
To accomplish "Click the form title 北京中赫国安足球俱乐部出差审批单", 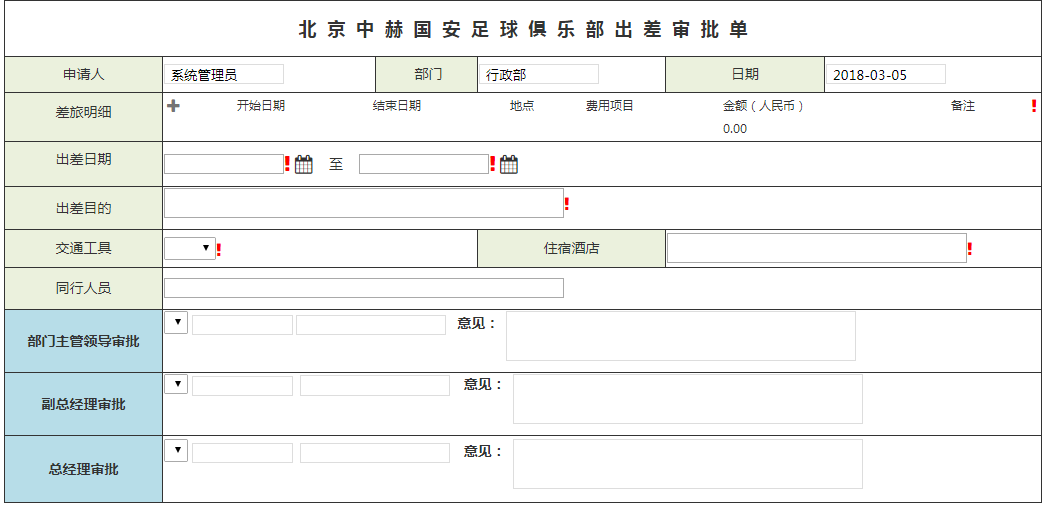I will tap(523, 29).
